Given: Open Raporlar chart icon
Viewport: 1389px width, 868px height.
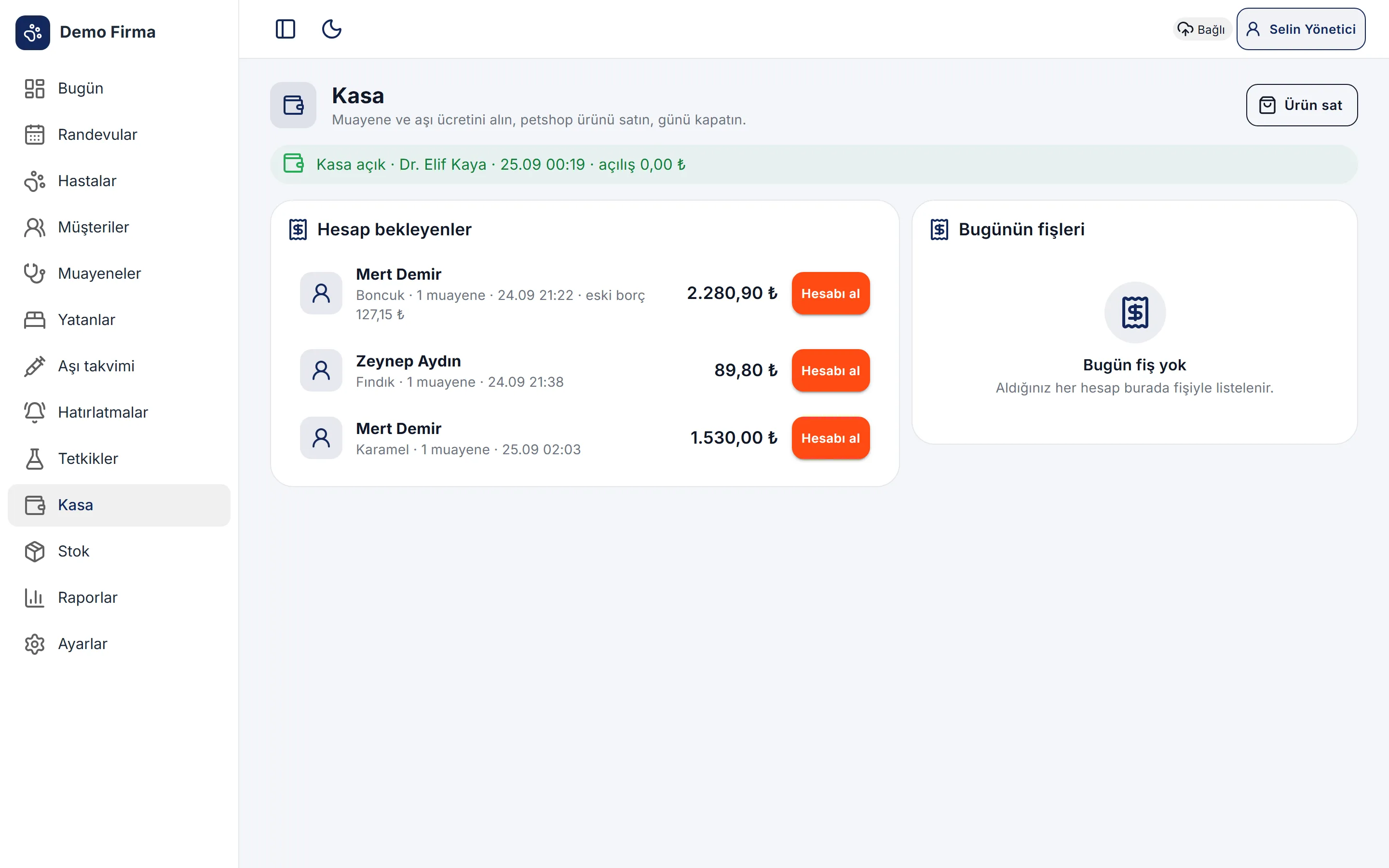Looking at the screenshot, I should [x=34, y=597].
